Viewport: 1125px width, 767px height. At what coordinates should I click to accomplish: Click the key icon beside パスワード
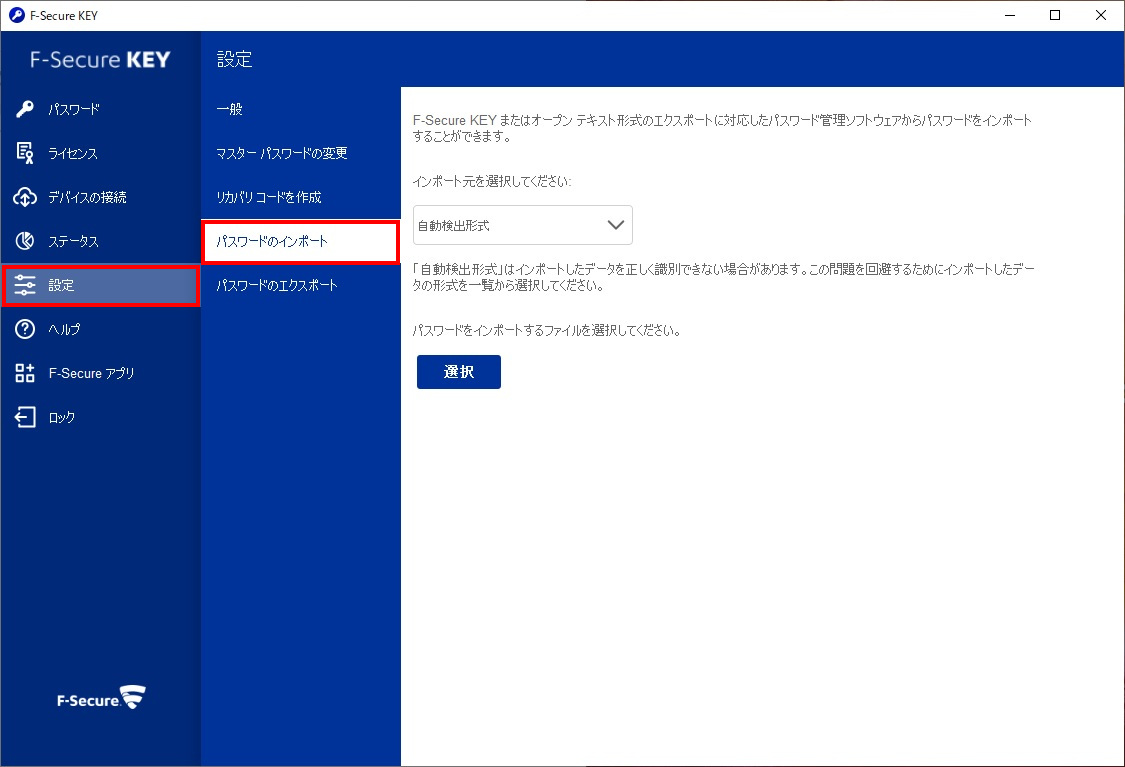pos(26,109)
